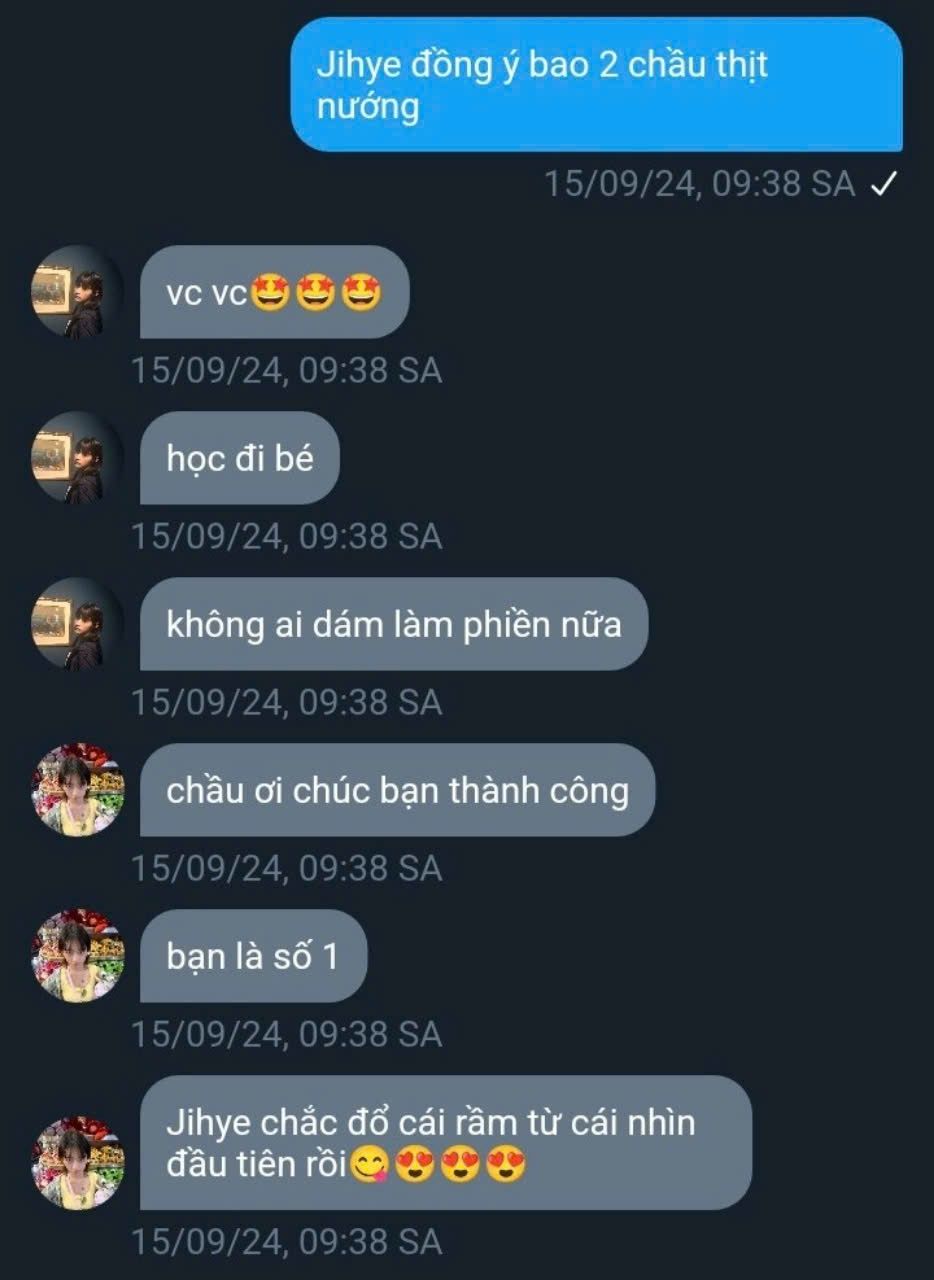Tap the avatar beside 'không ai dám làm phiền nữa'
The height and width of the screenshot is (1280, 934).
[78, 624]
